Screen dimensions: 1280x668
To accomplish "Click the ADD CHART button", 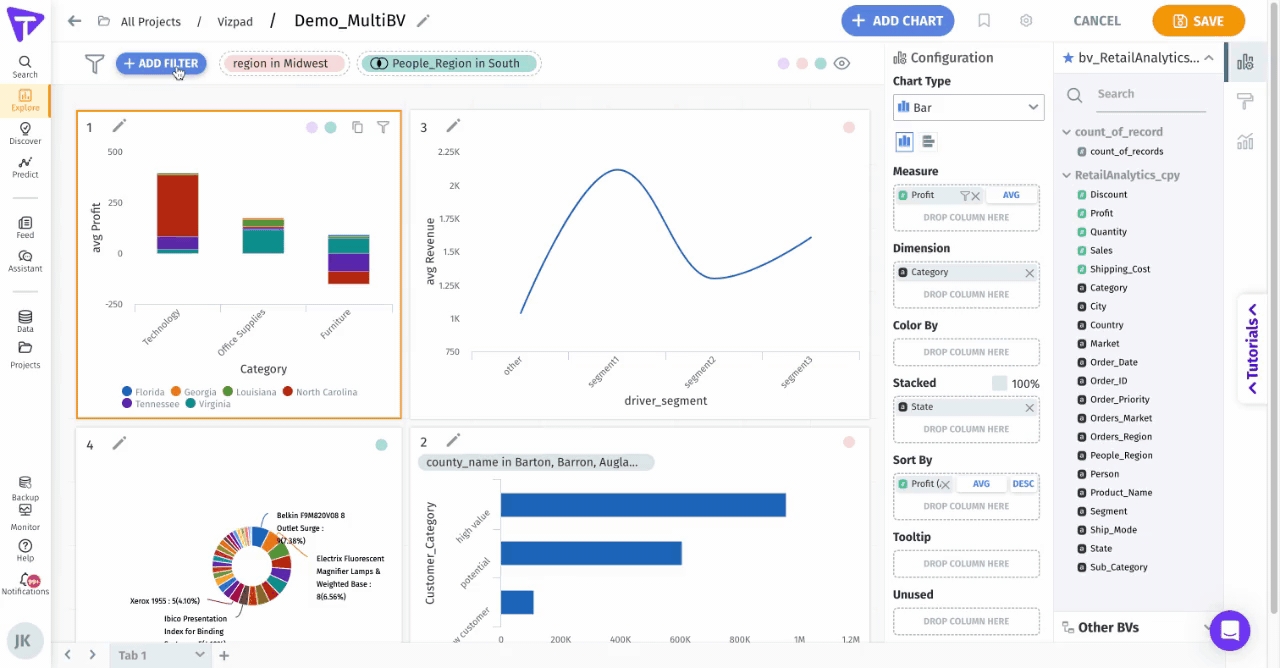I will (x=897, y=21).
